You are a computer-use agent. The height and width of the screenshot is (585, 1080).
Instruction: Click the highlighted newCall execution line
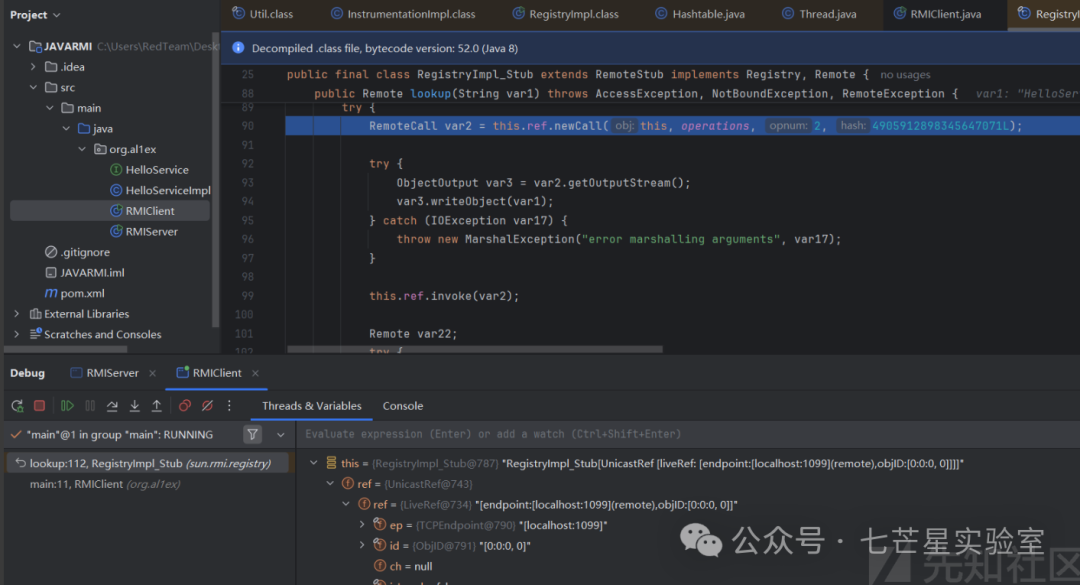(682, 126)
